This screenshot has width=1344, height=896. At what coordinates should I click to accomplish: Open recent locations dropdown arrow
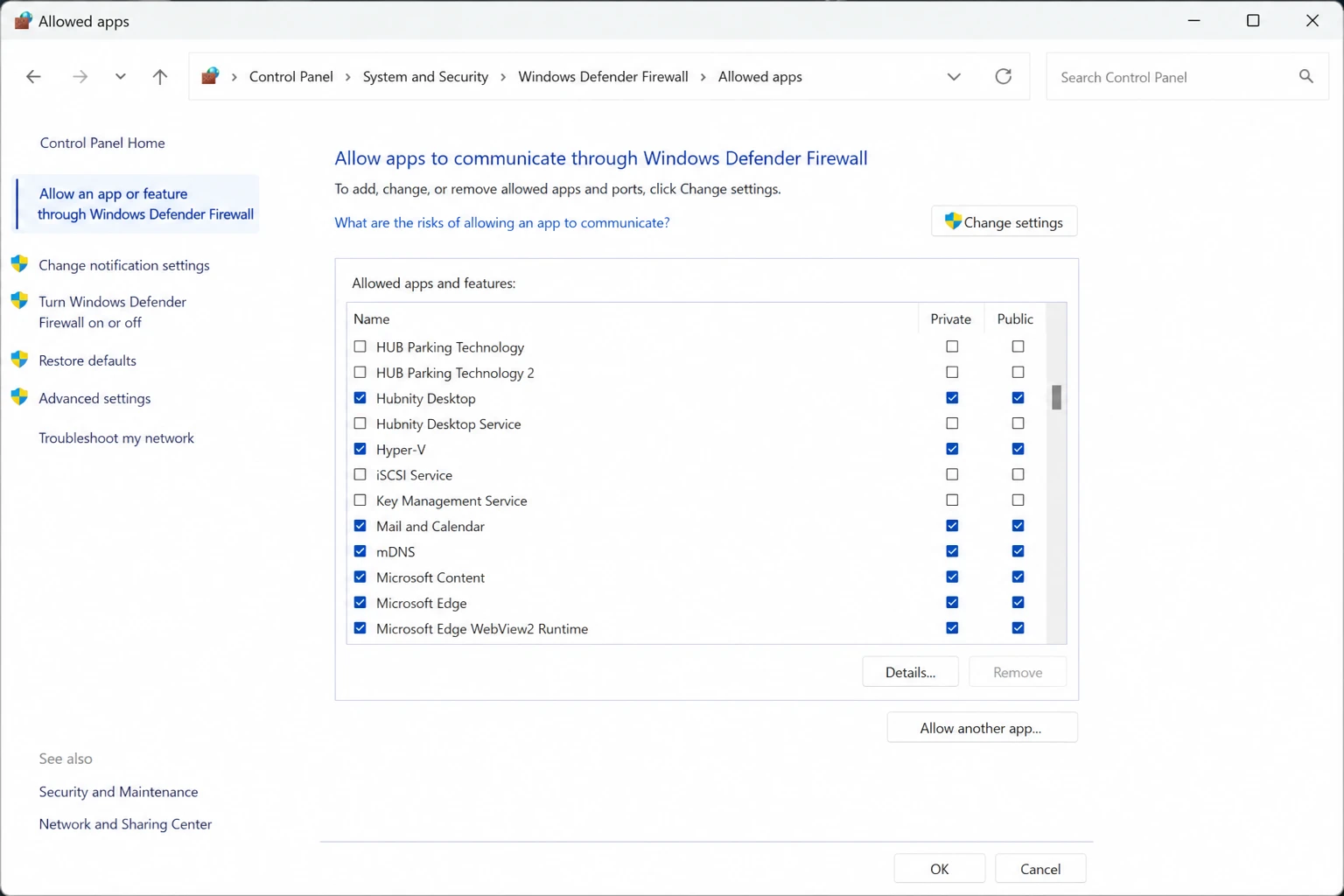120,77
